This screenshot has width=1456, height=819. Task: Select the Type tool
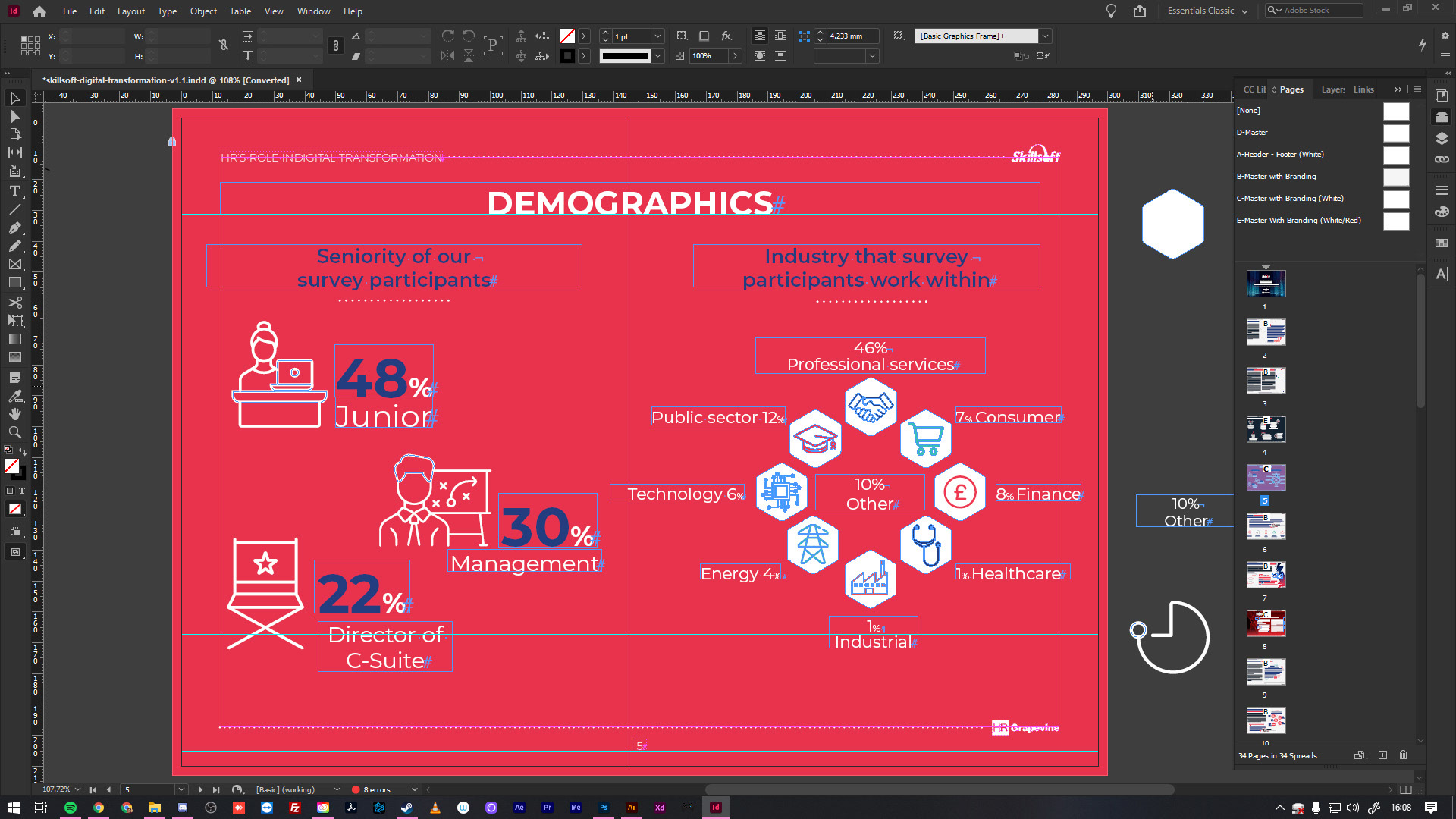(14, 191)
